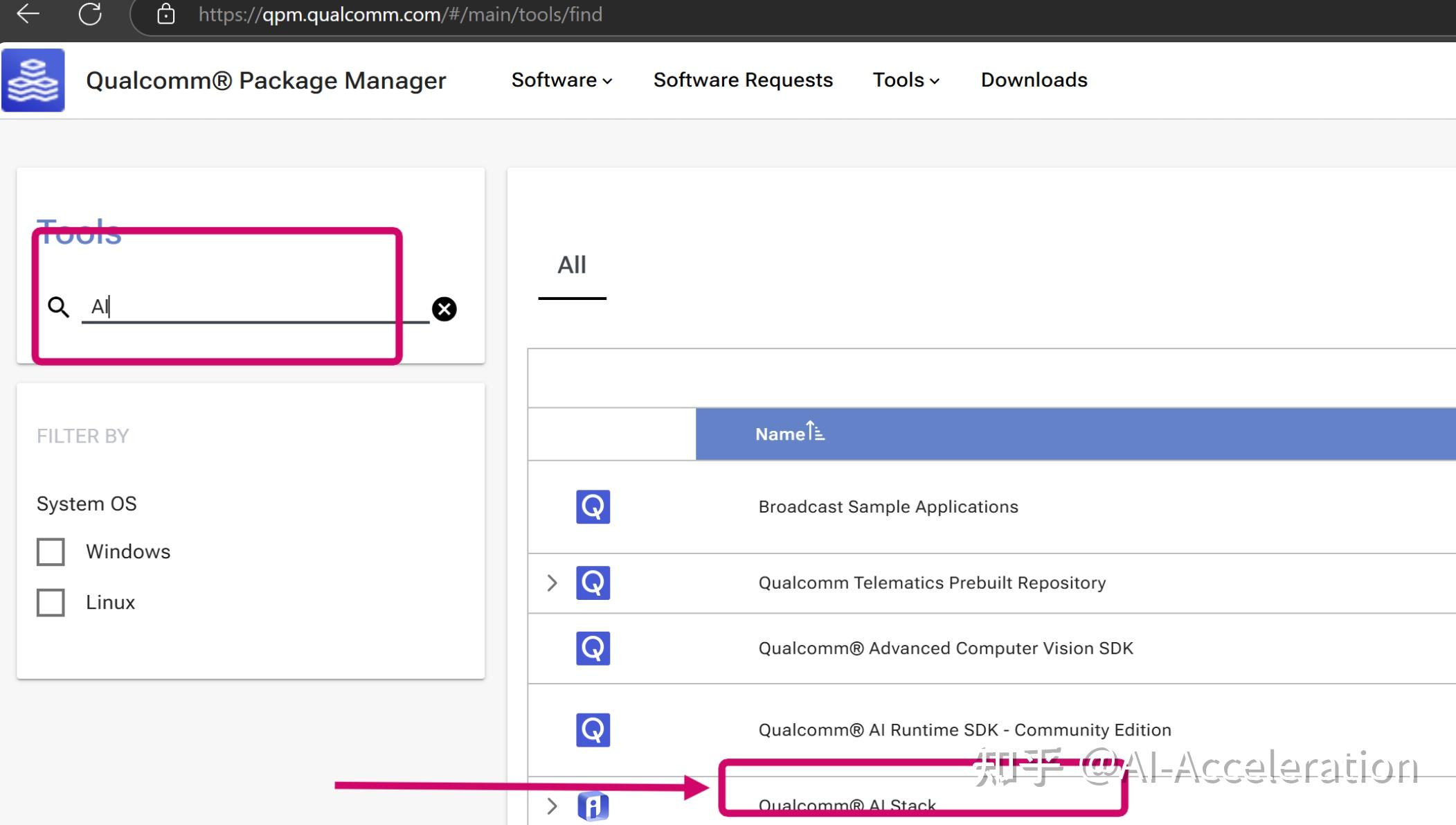Expand the Qualcomm AI Stack row

point(552,806)
